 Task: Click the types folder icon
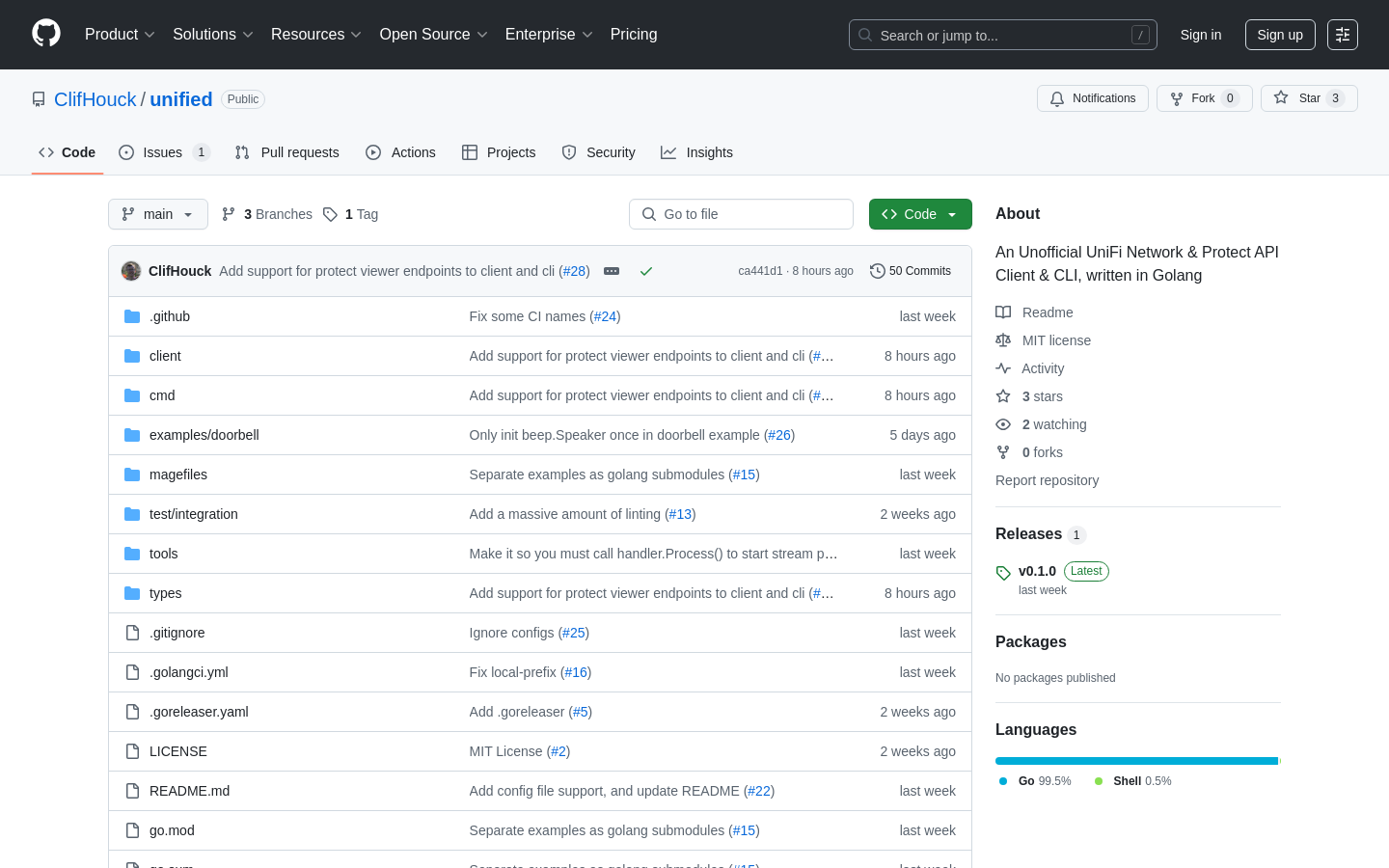click(x=132, y=593)
